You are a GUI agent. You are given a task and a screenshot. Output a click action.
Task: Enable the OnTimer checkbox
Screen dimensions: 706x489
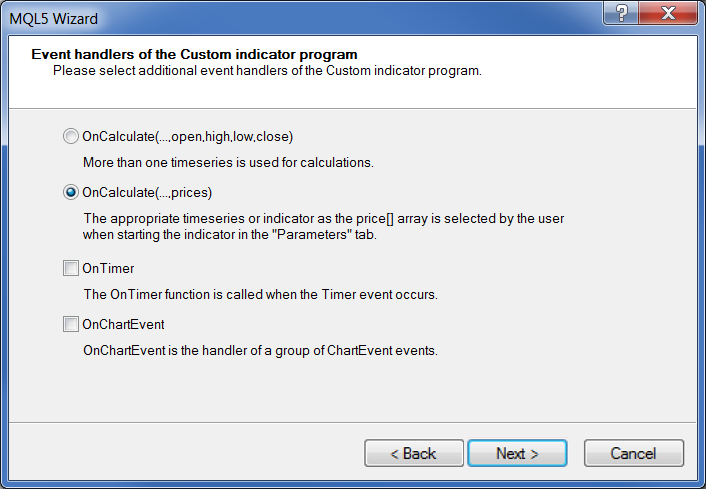70,268
